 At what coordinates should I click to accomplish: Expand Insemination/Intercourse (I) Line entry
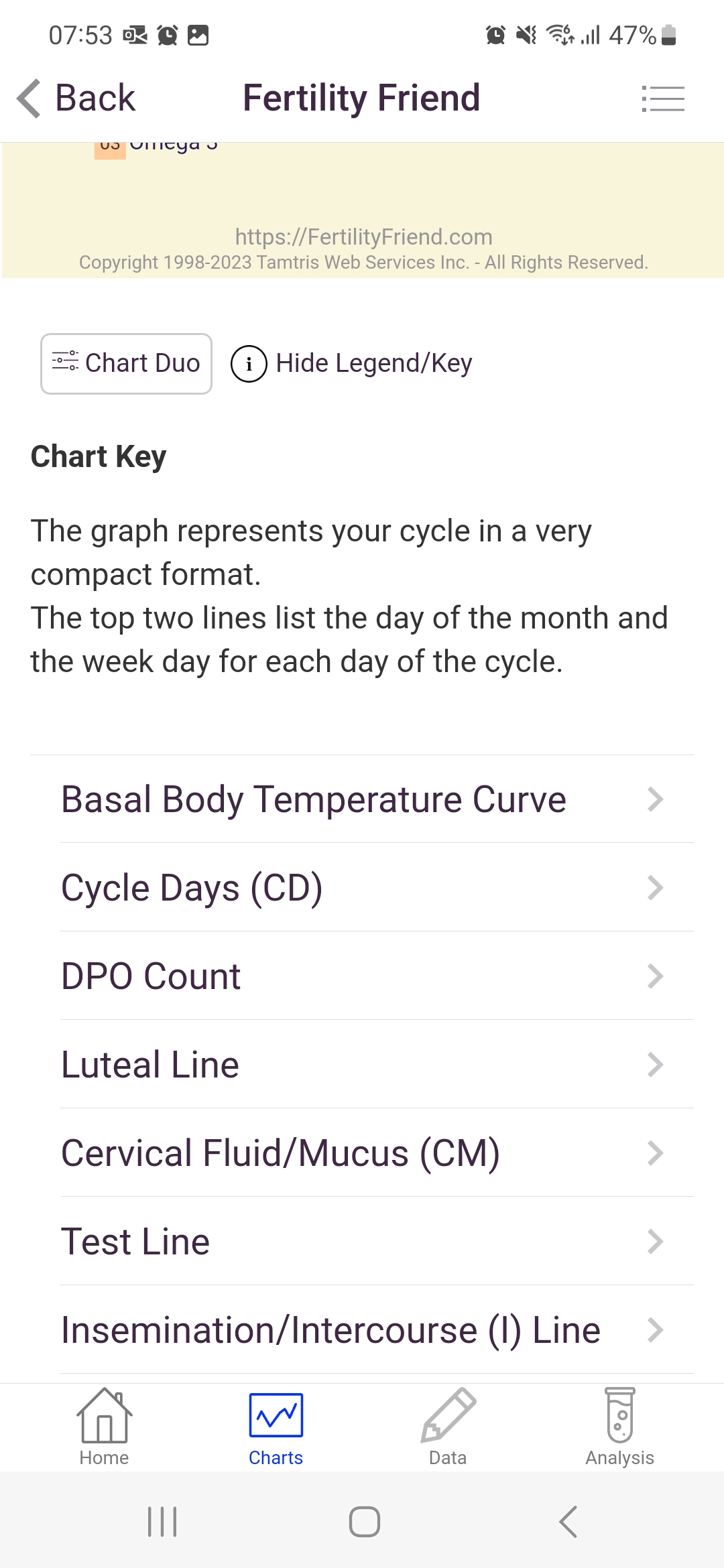click(x=362, y=1330)
